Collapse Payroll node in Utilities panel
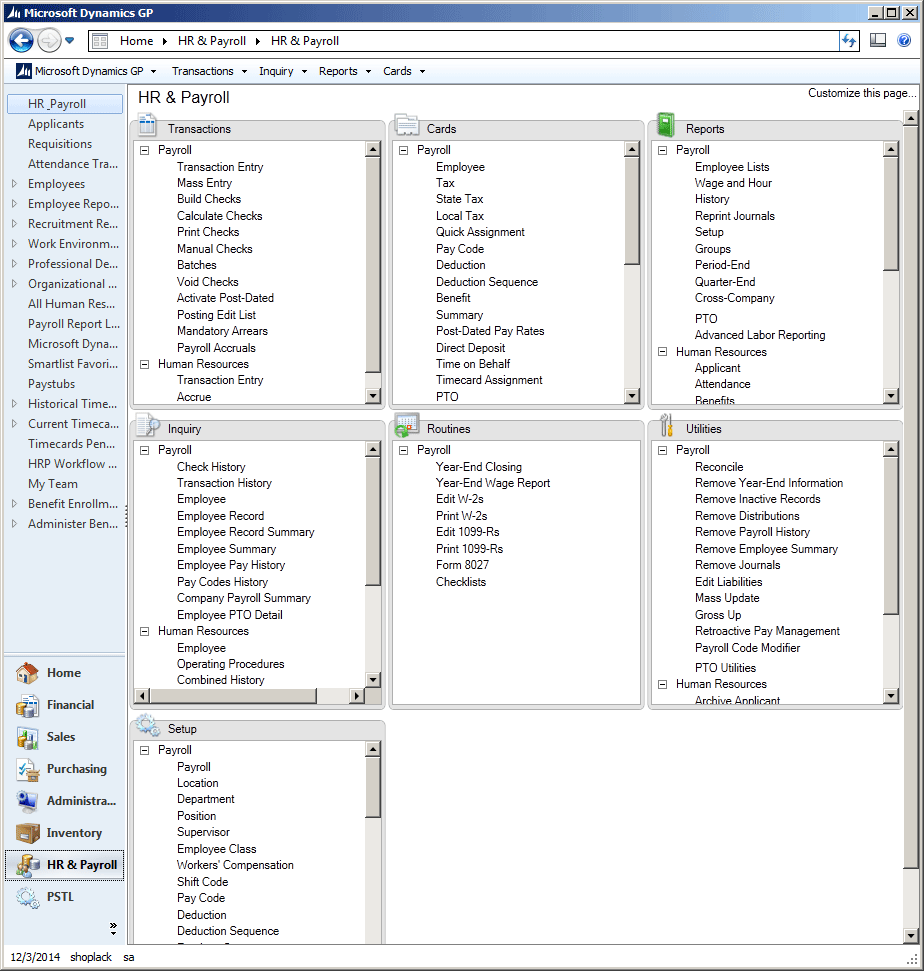The height and width of the screenshot is (971, 924). (x=663, y=451)
